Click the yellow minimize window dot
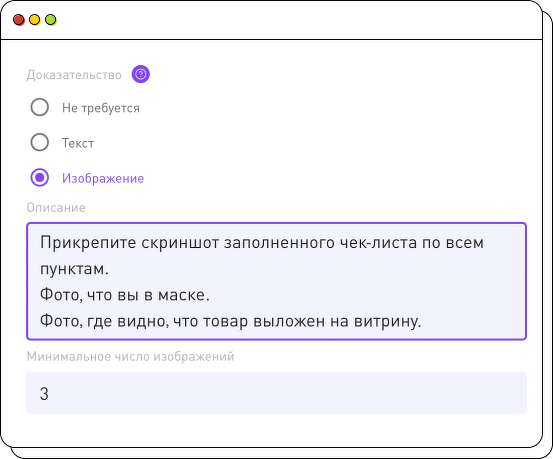Image resolution: width=553 pixels, height=459 pixels. pyautogui.click(x=35, y=20)
